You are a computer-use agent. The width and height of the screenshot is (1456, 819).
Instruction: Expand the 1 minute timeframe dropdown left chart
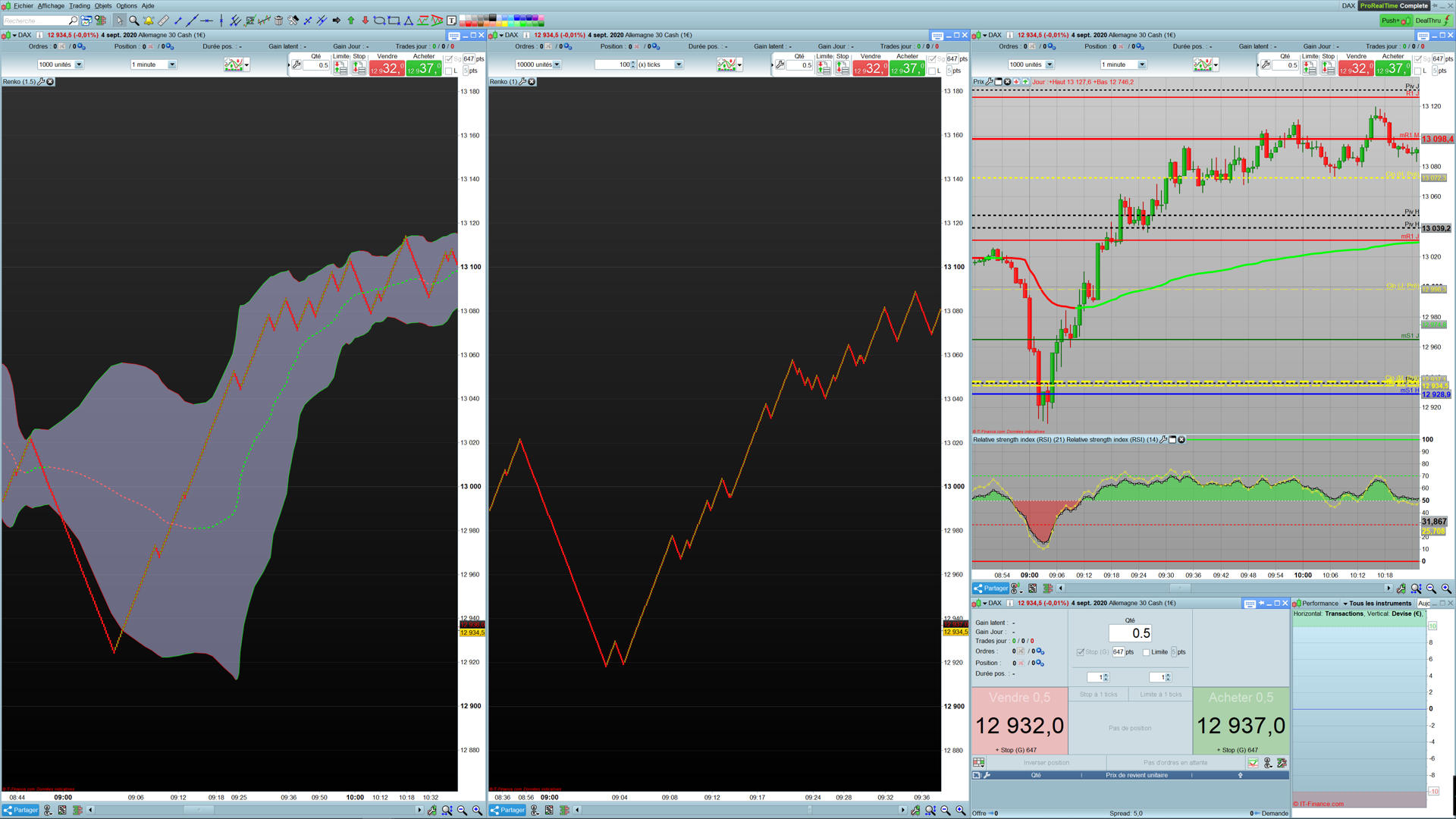[x=172, y=64]
